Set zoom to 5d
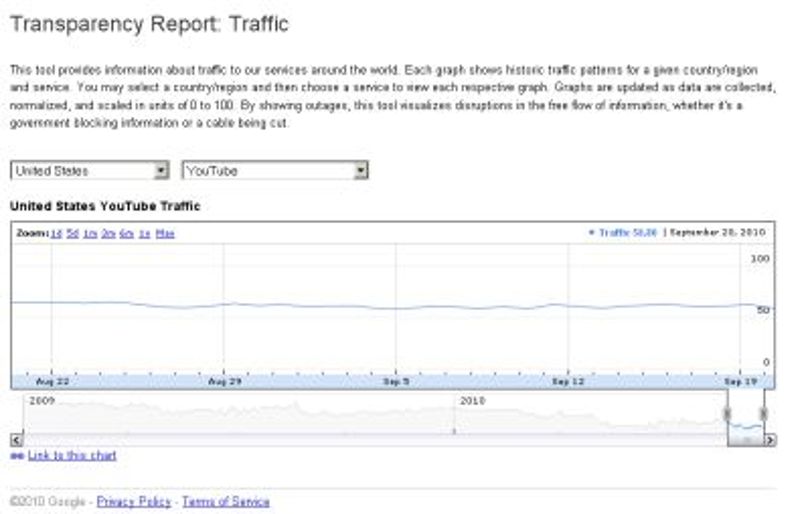 (73, 233)
